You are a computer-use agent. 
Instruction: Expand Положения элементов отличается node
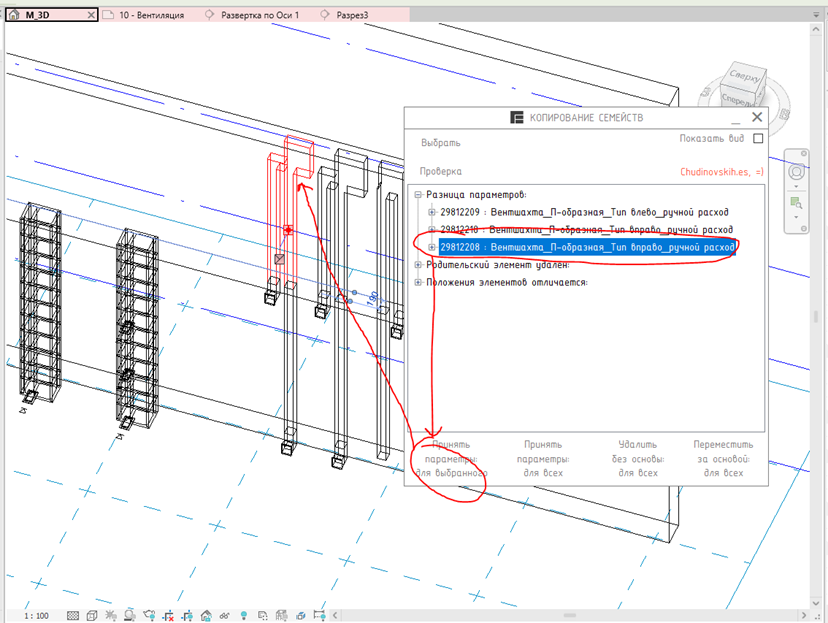point(418,282)
